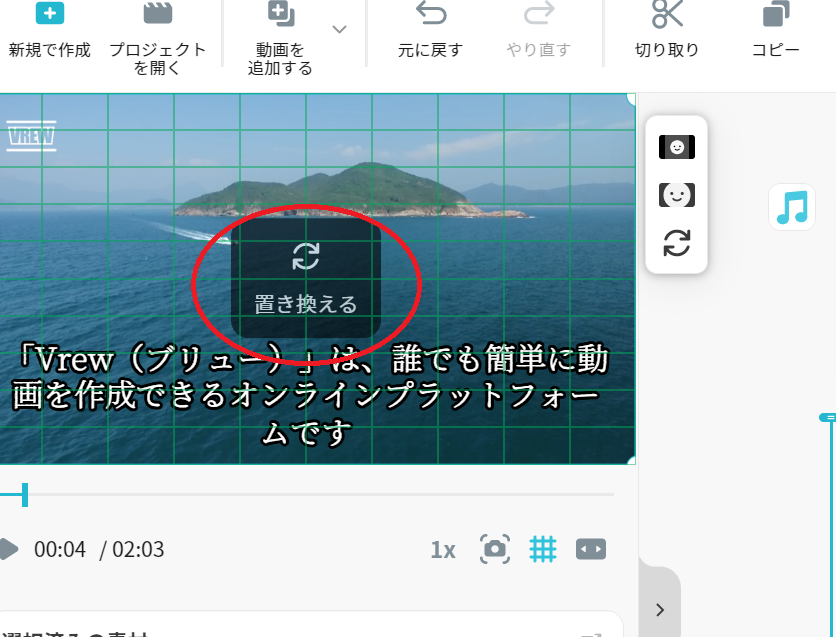This screenshot has width=836, height=637.
Task: Click the 置き換える overlay button on the video
Action: coord(306,278)
